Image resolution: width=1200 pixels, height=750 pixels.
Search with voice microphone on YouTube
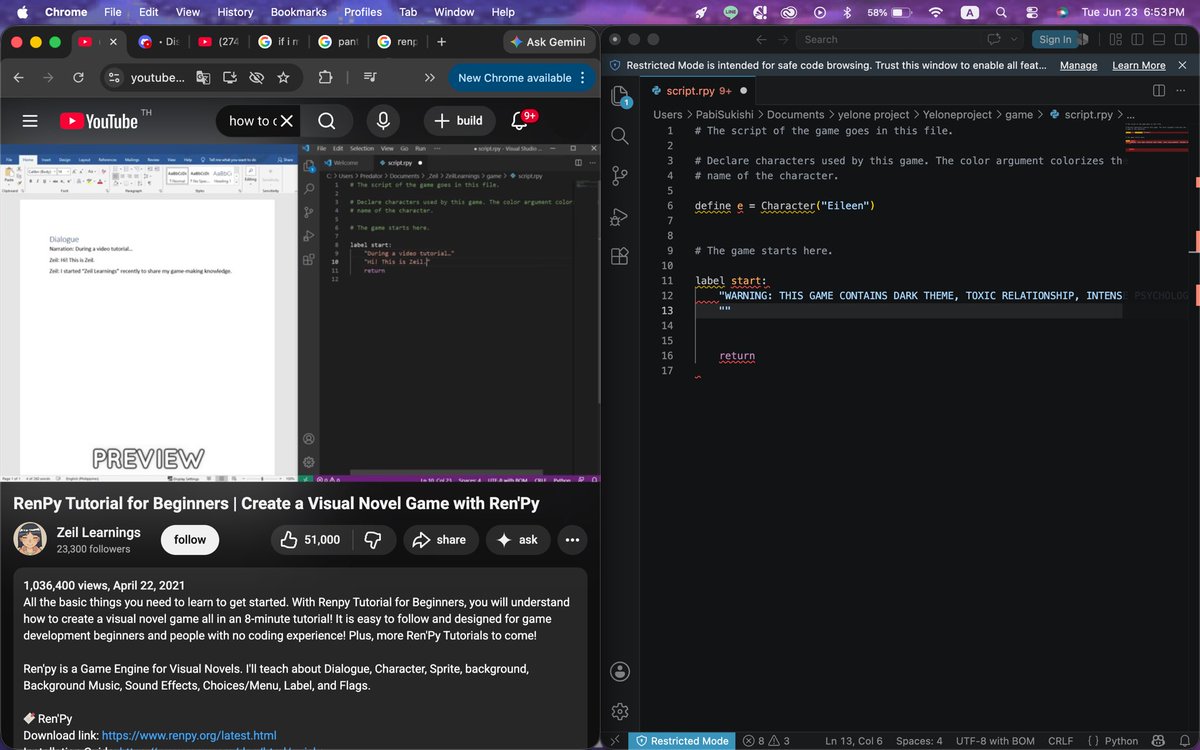(383, 121)
